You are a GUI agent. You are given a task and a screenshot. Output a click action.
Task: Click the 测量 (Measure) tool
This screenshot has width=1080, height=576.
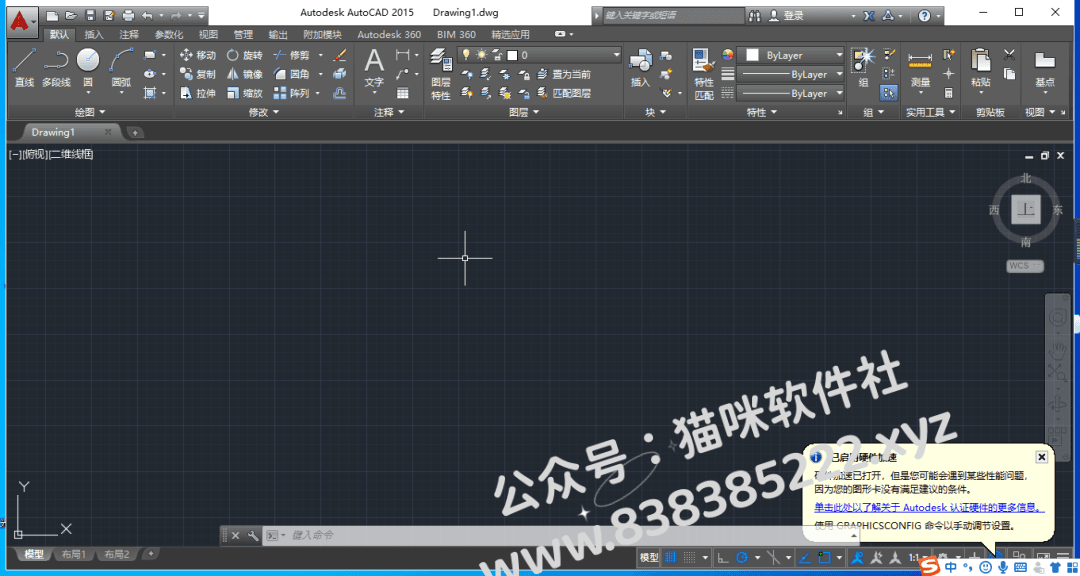tap(920, 68)
